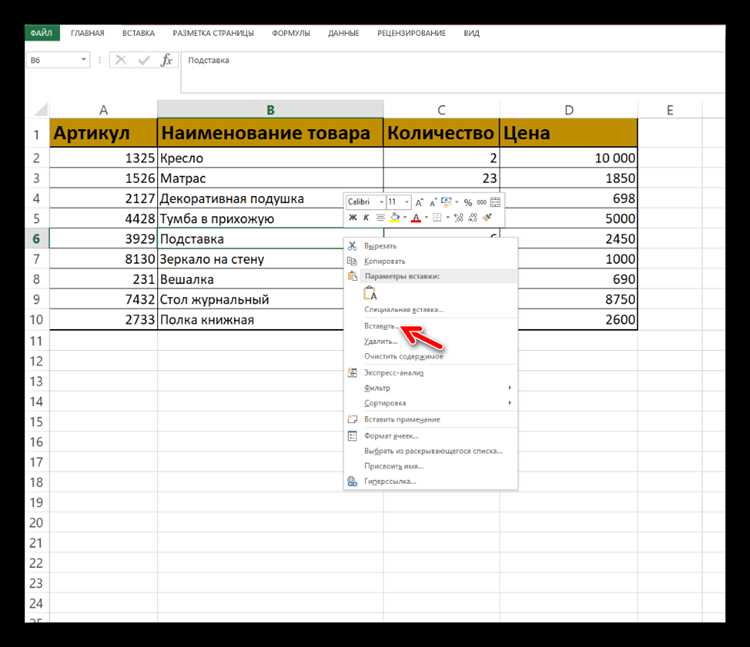The height and width of the screenshot is (647, 750).
Task: Toggle bold (Ж) in mini toolbar
Action: coord(353,218)
